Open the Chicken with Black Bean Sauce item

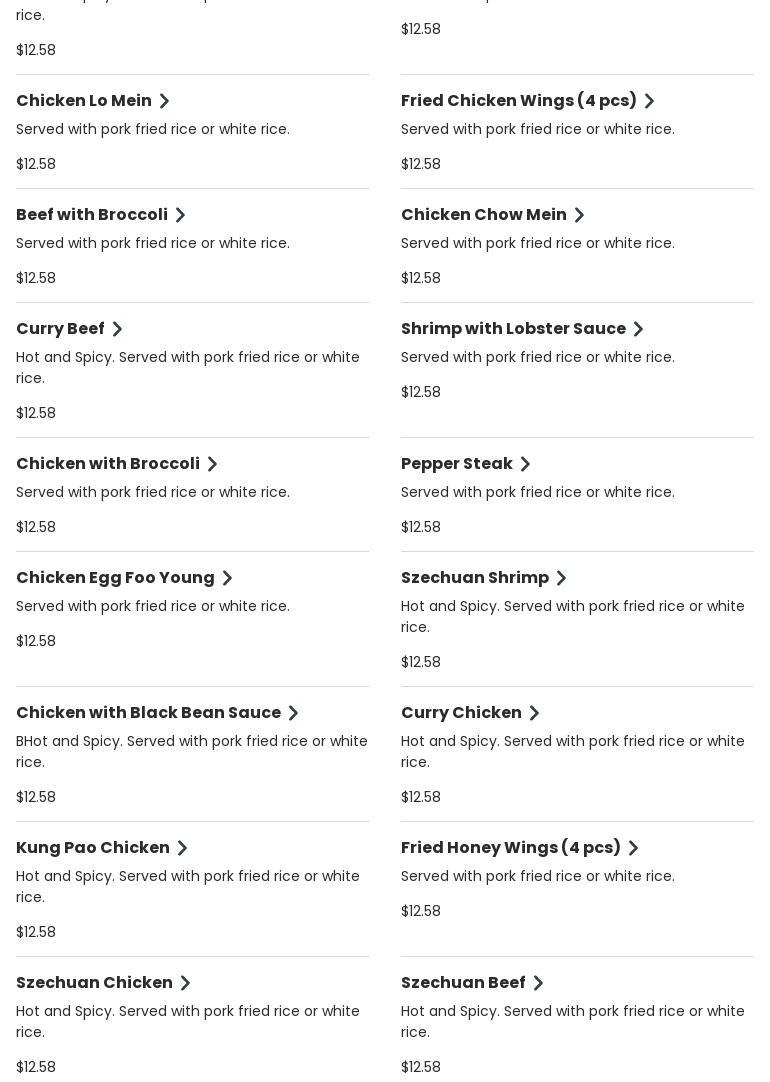(148, 713)
